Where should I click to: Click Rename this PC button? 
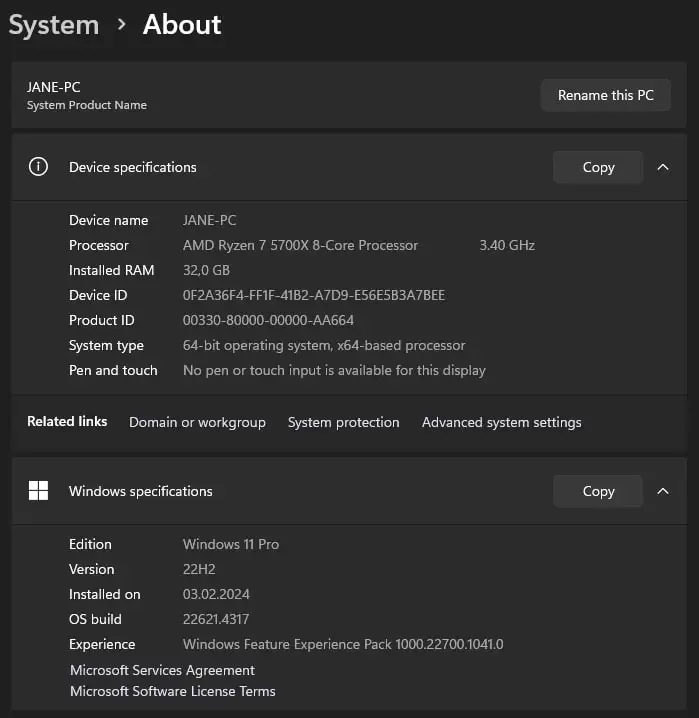coord(606,95)
